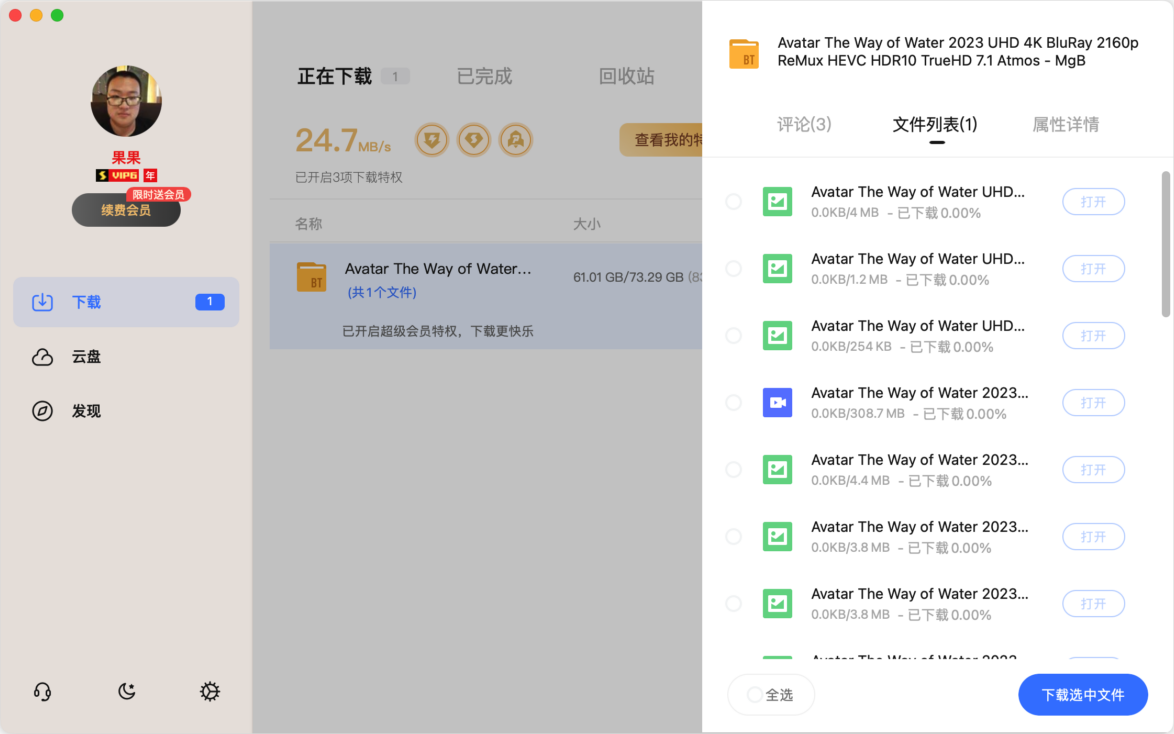This screenshot has height=734, width=1174.
Task: Open customer support via the headset icon
Action: (42, 691)
